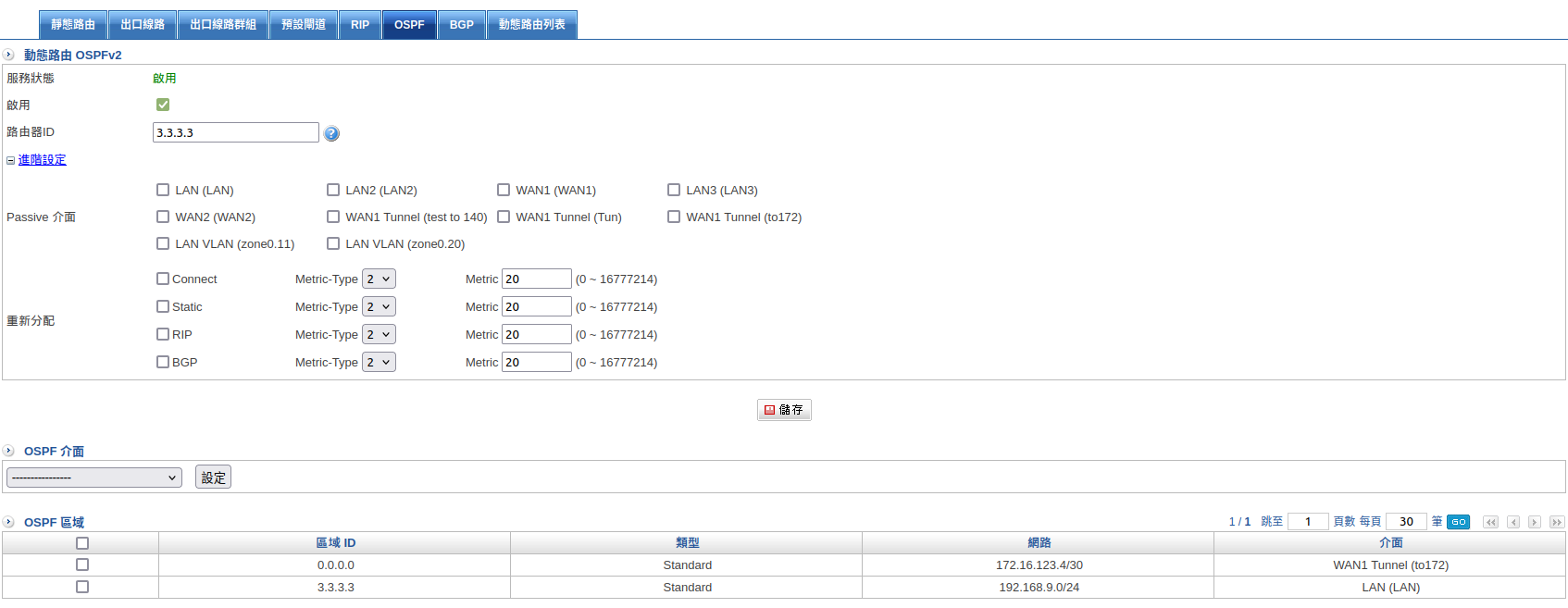
Task: Disable the 啟用 OSPF checkbox
Action: (x=163, y=105)
